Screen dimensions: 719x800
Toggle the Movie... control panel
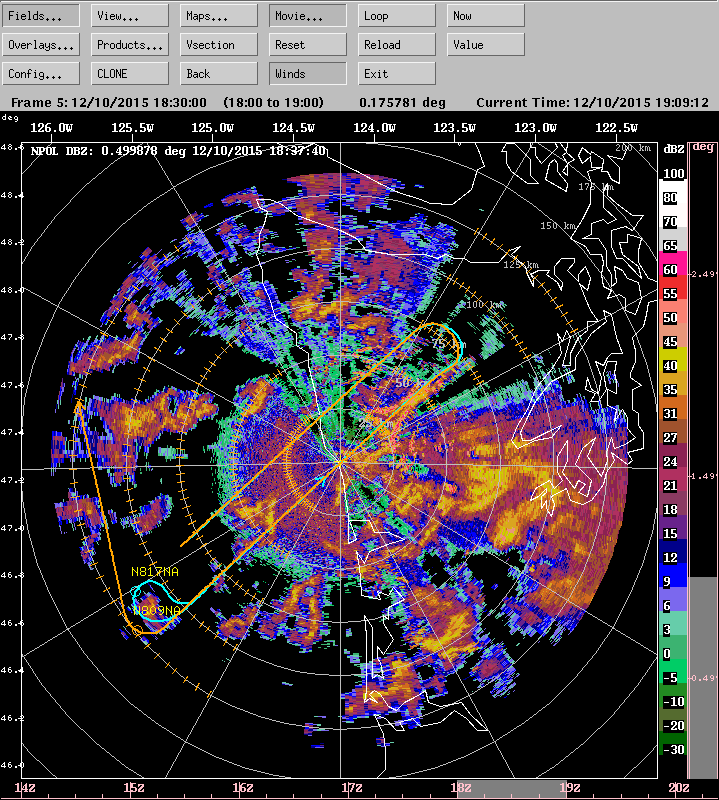[307, 16]
